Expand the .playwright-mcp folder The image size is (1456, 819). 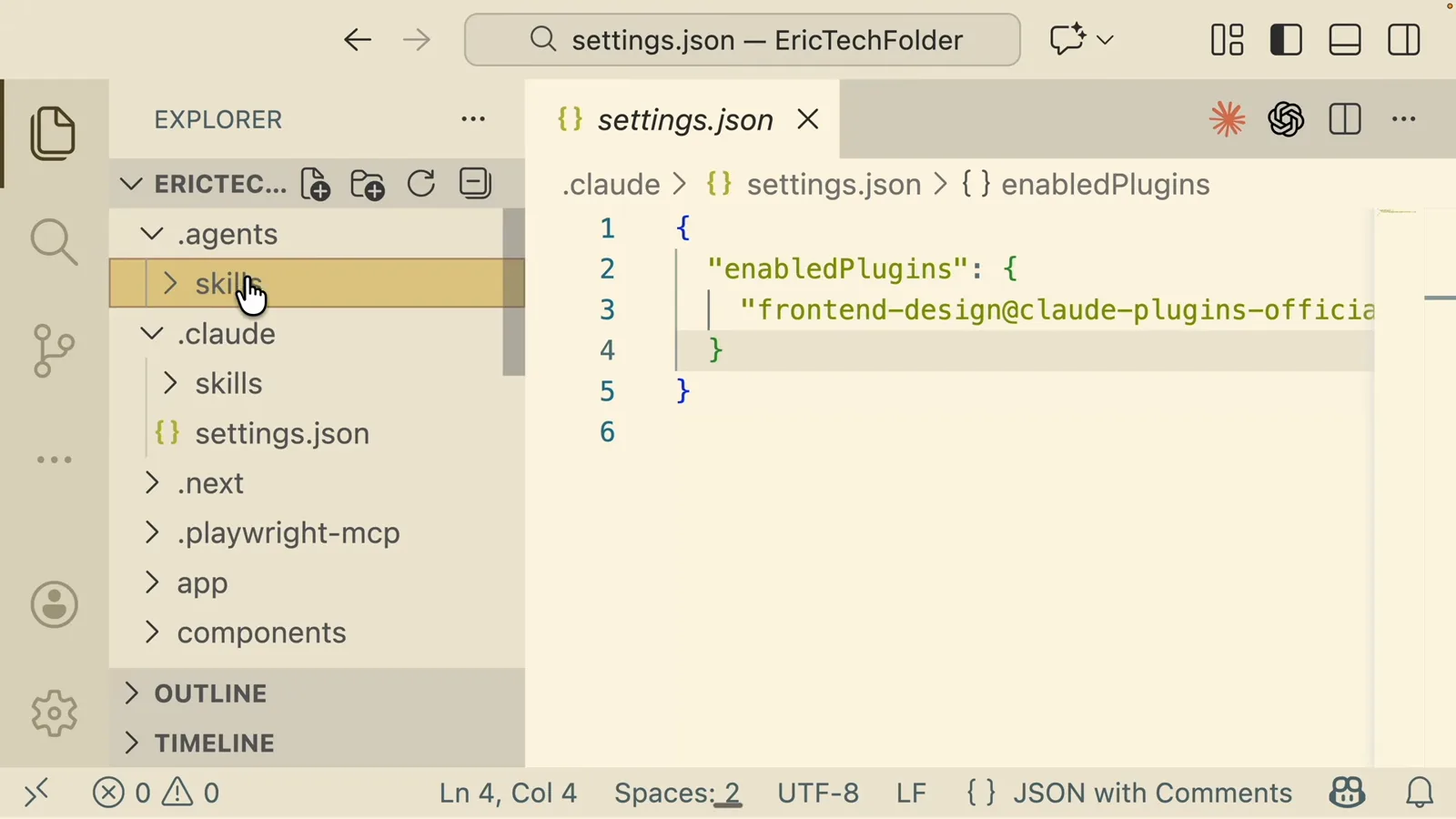pos(151,533)
